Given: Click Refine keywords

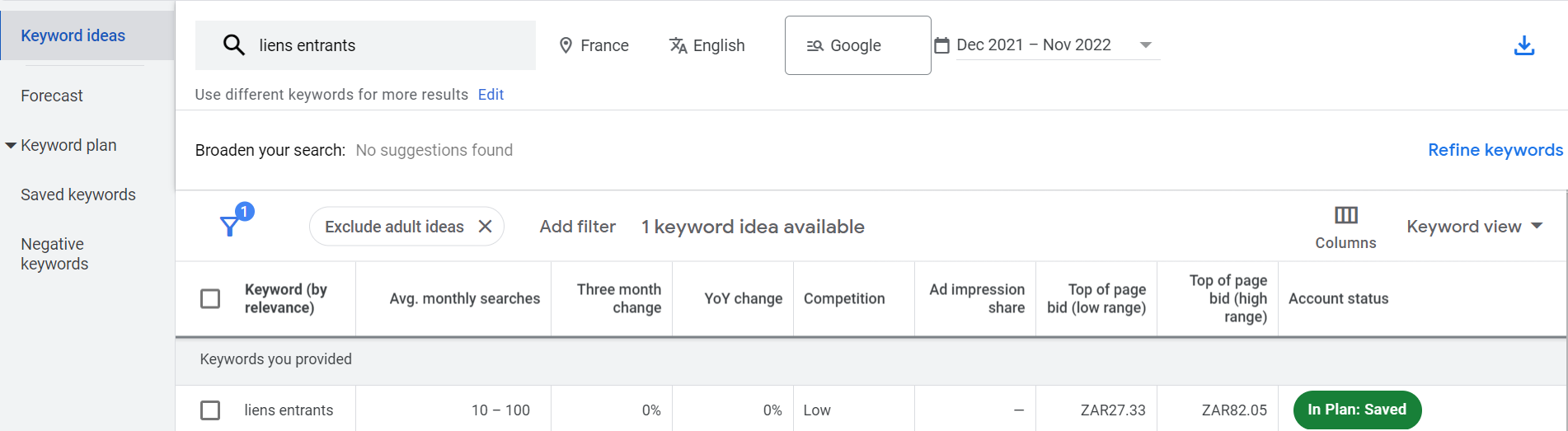Looking at the screenshot, I should tap(1495, 150).
